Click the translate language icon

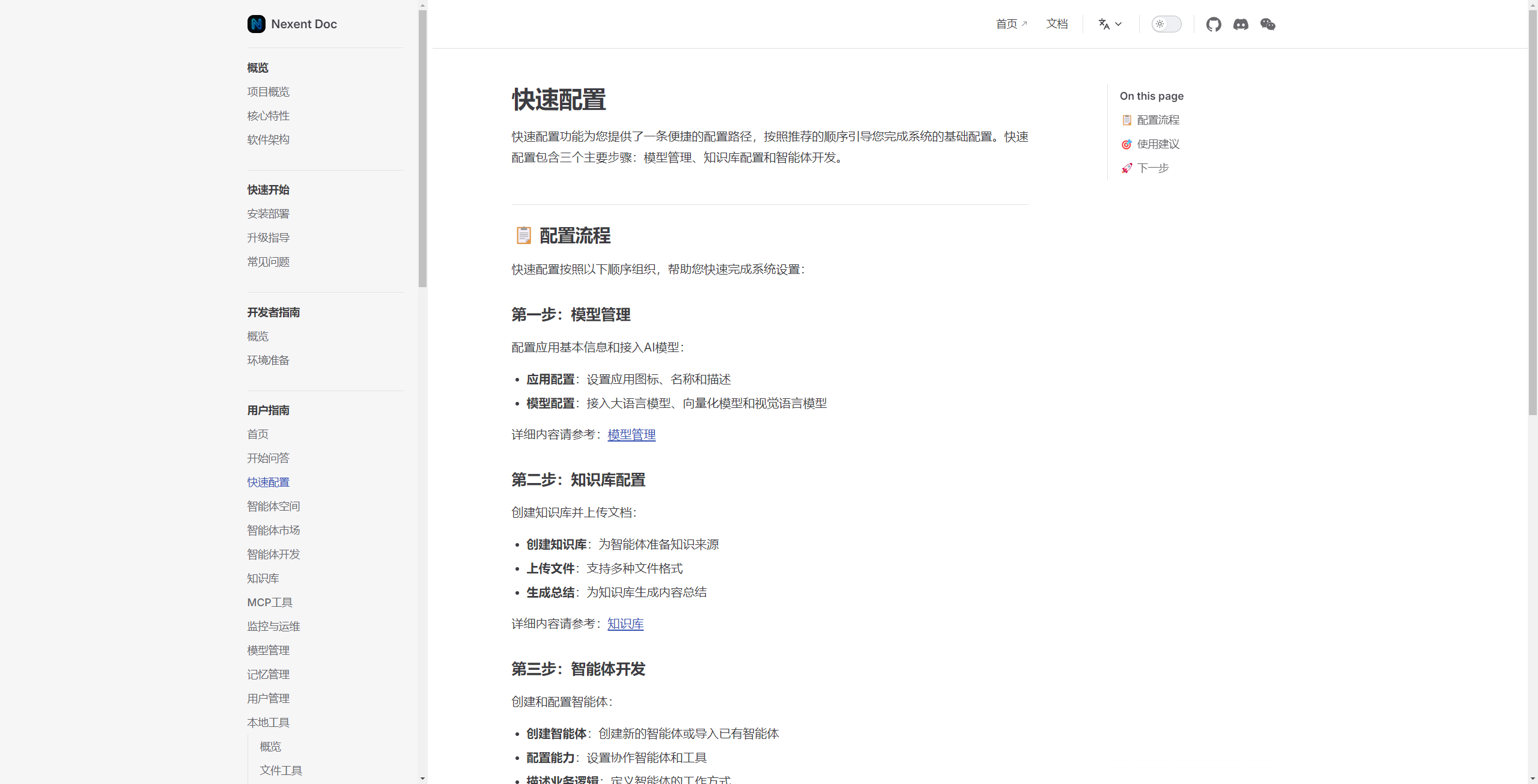(x=1104, y=24)
